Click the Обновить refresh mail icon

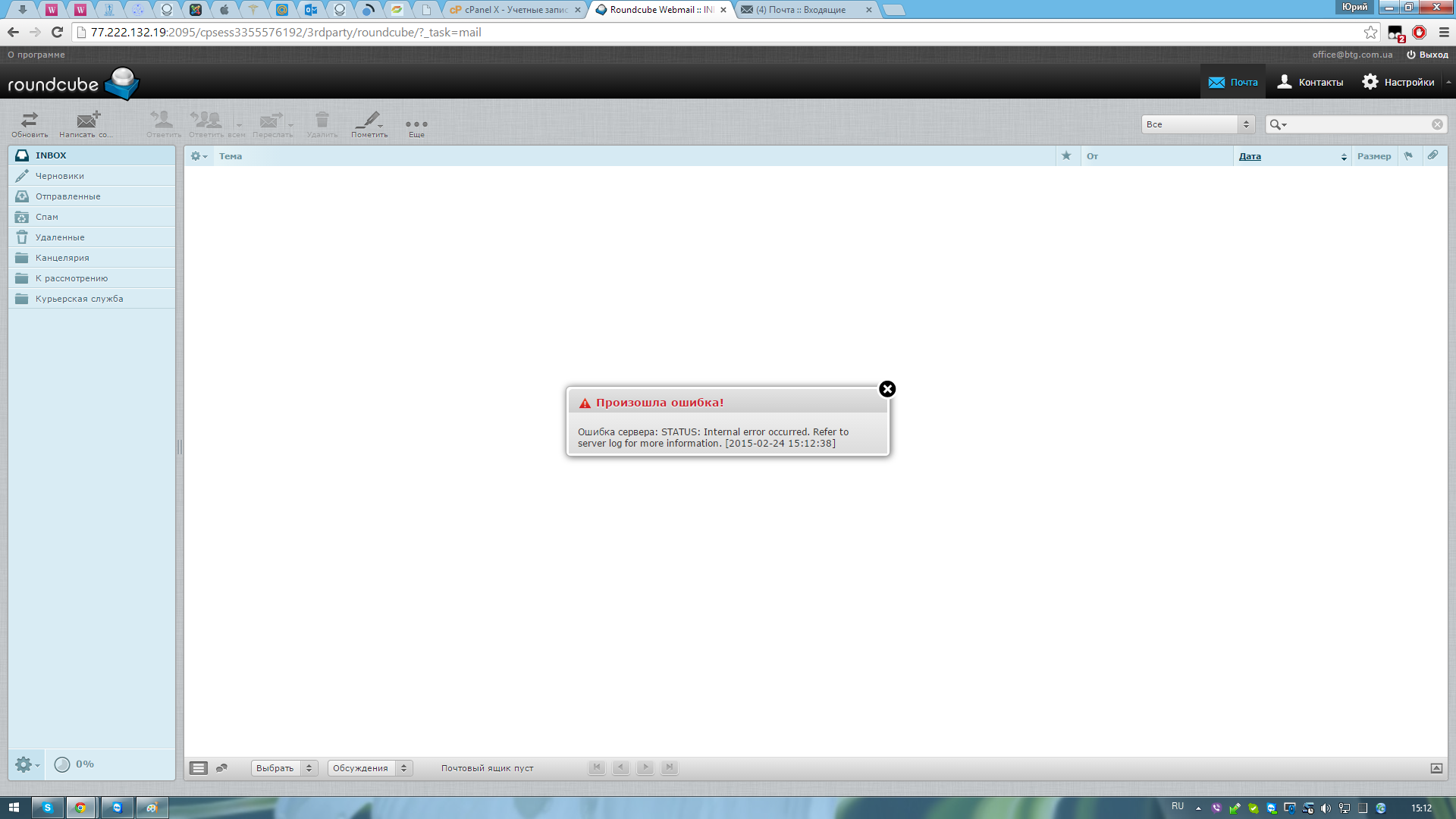30,124
